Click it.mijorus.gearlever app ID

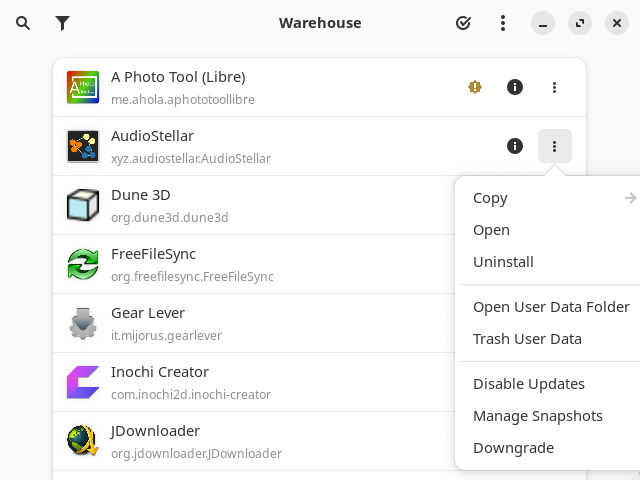[x=167, y=336]
